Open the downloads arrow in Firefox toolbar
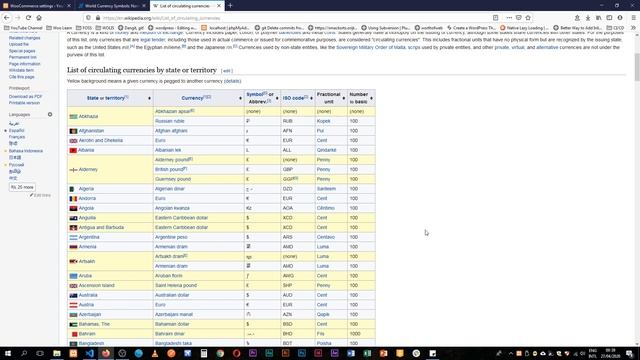Viewport: 640px width, 360px height. pyautogui.click(x=588, y=18)
